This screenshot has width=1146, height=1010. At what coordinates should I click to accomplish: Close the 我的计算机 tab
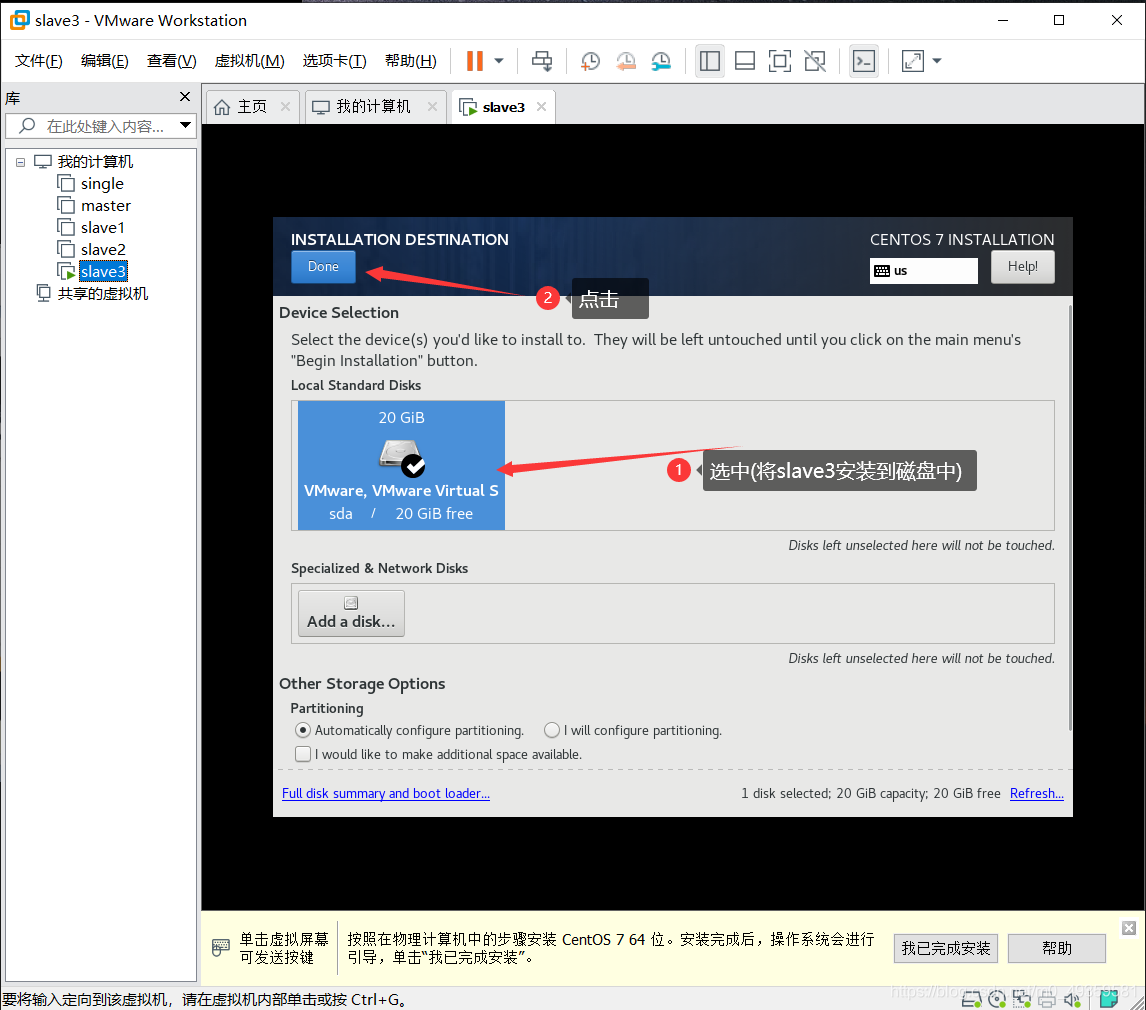pos(432,107)
